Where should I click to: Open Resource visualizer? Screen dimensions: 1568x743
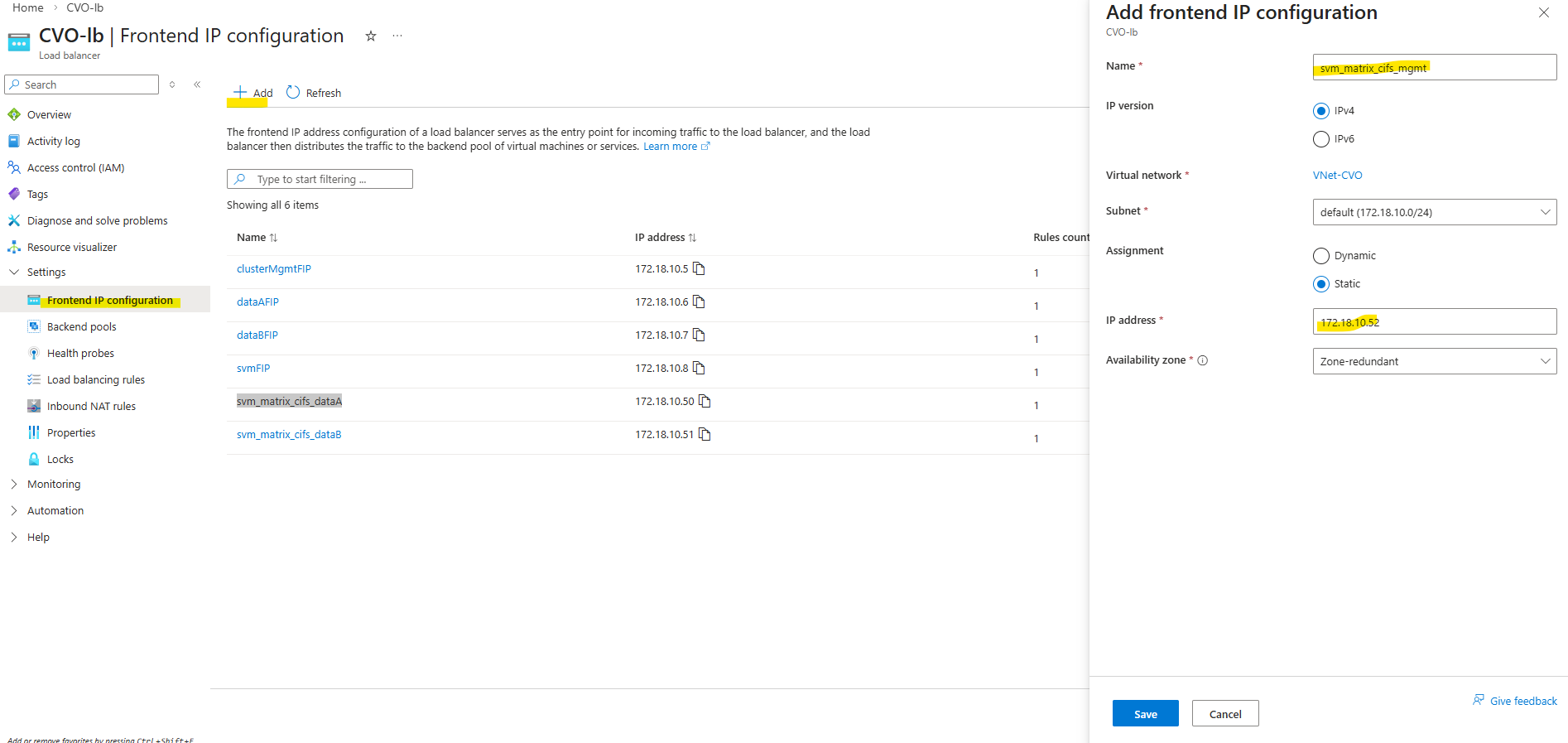click(72, 248)
